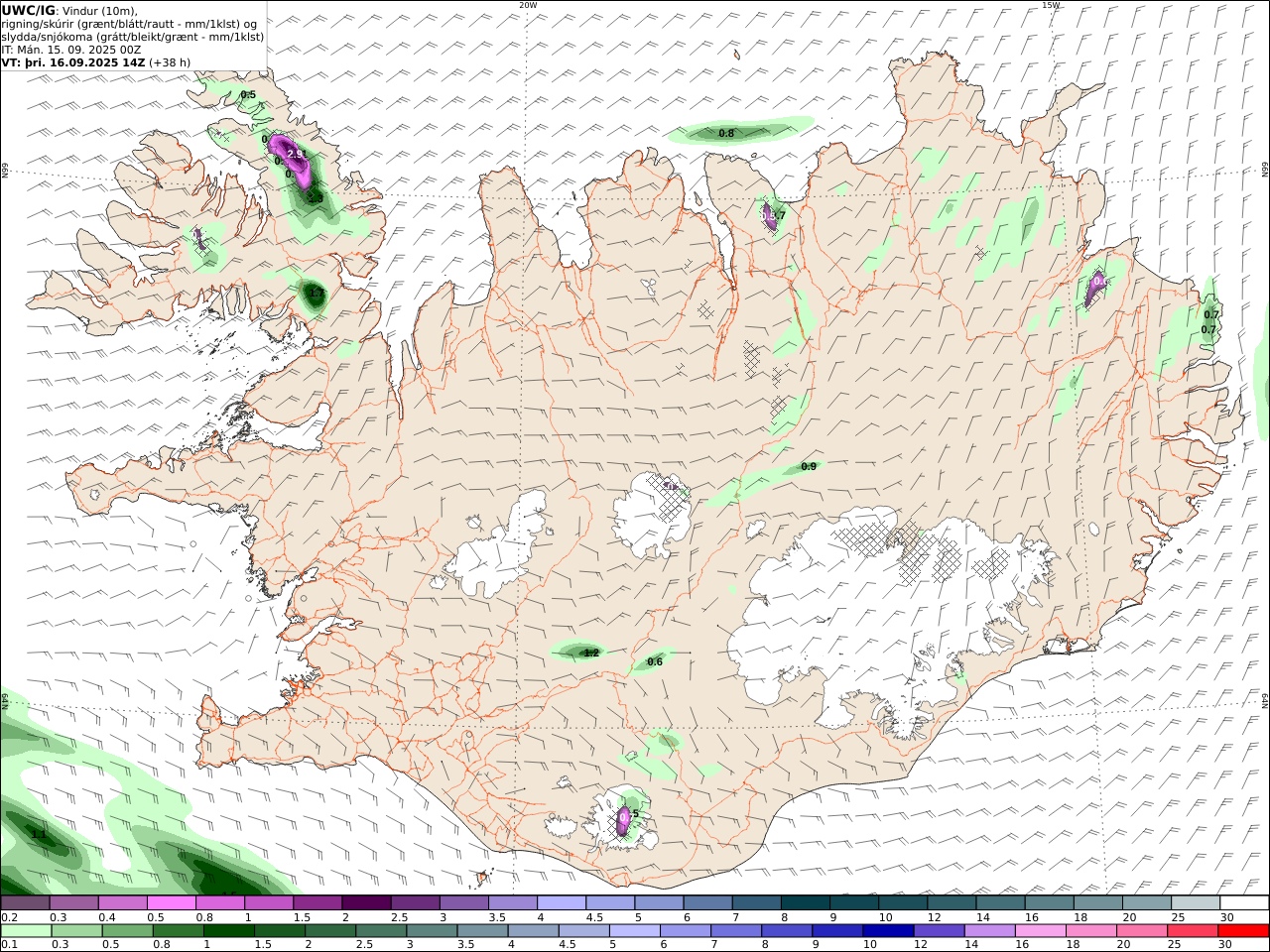Pick the bright pink 0.5 swatch in top legend row
Viewport: 1270px width, 952px height.
(x=171, y=903)
